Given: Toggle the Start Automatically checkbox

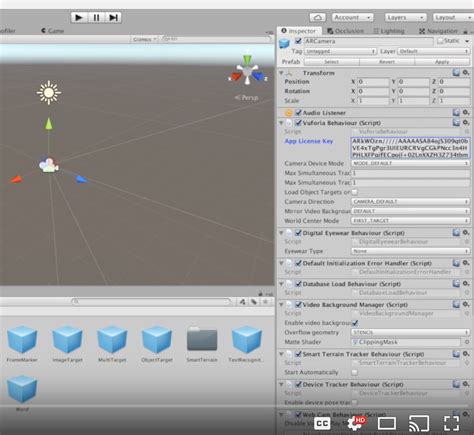Looking at the screenshot, I should [355, 372].
